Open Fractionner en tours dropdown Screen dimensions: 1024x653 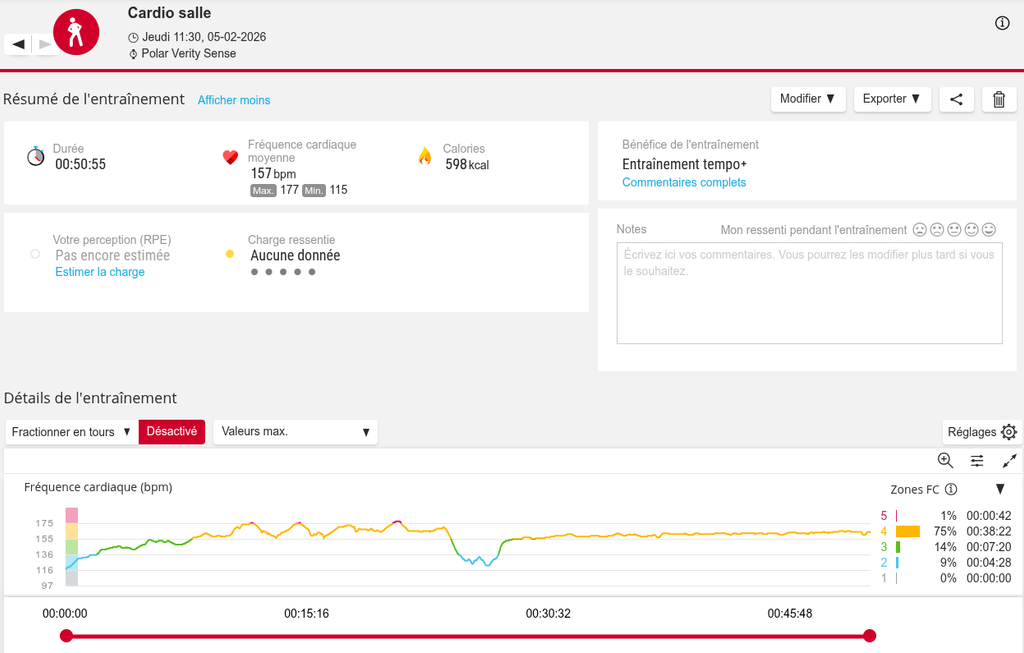(71, 432)
